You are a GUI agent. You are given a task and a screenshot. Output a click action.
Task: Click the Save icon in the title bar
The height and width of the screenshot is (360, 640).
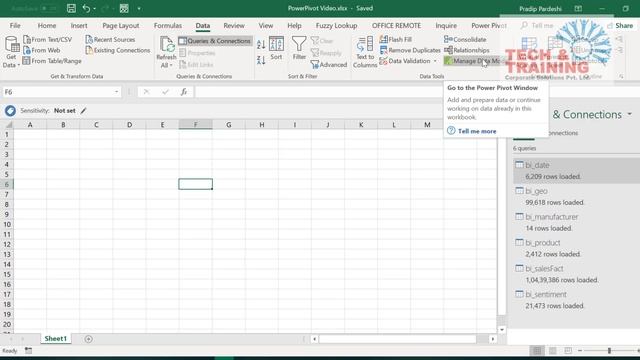(71, 8)
